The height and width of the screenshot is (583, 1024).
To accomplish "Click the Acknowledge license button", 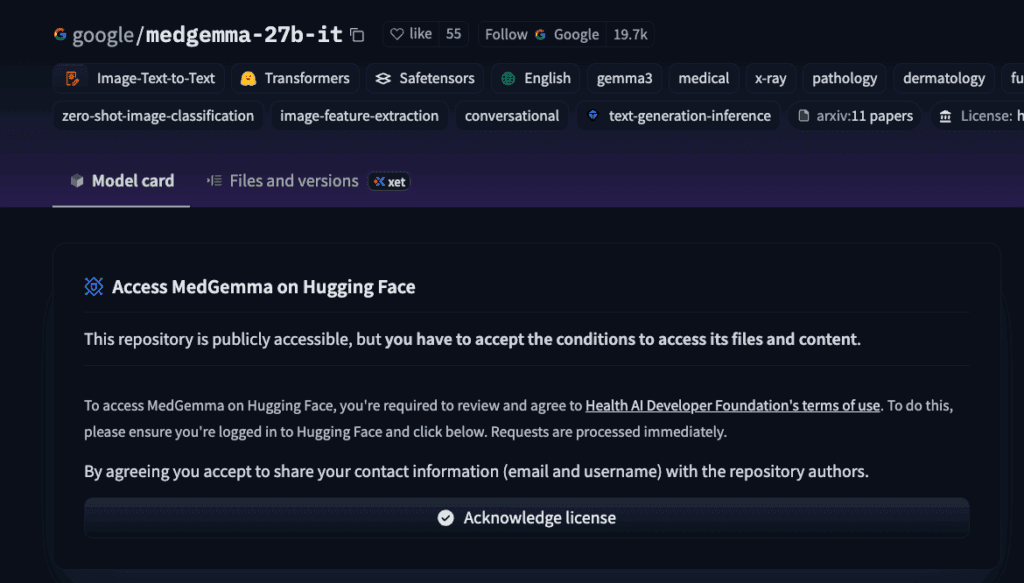I will (526, 518).
